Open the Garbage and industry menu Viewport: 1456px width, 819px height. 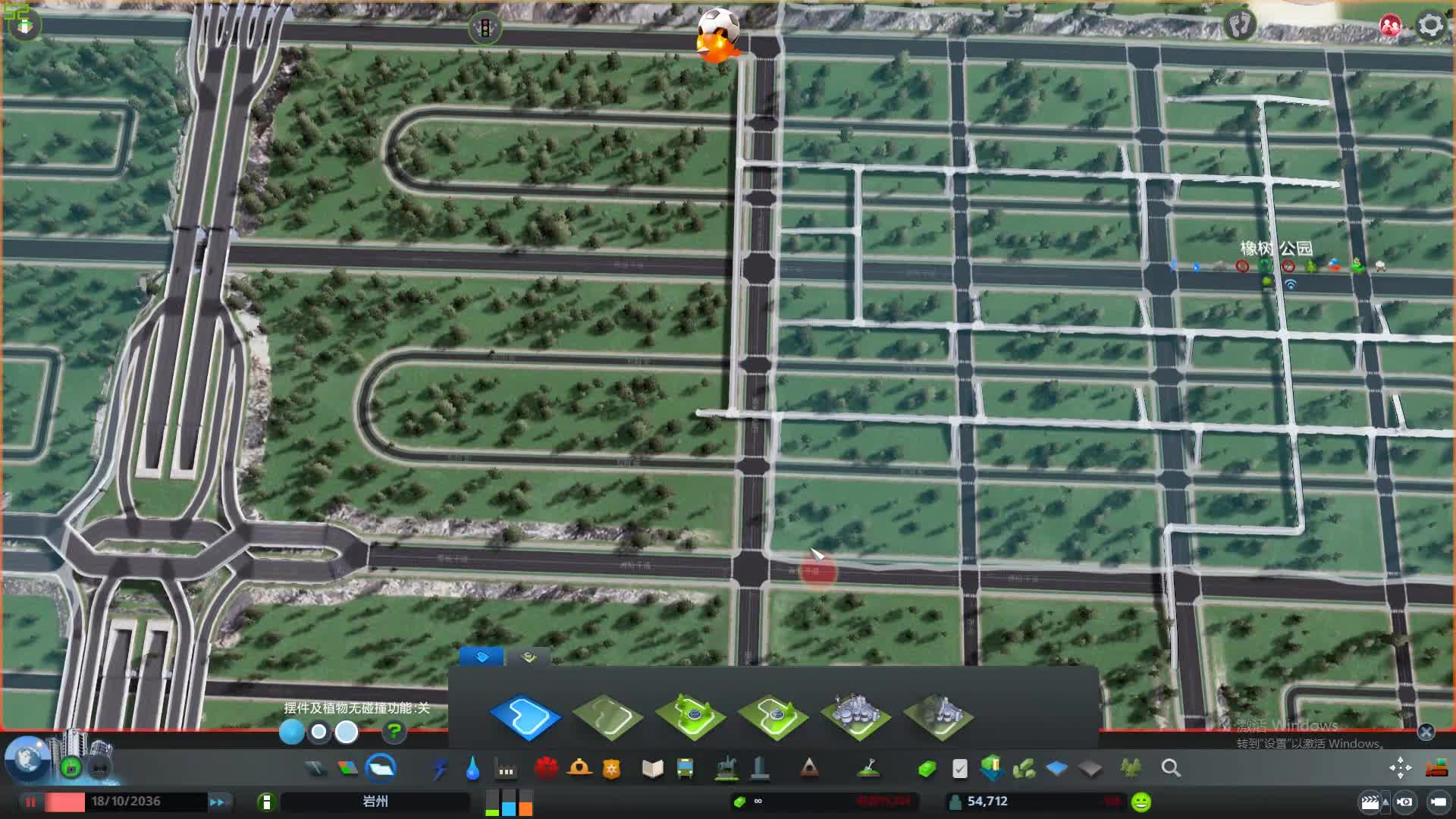coord(506,770)
